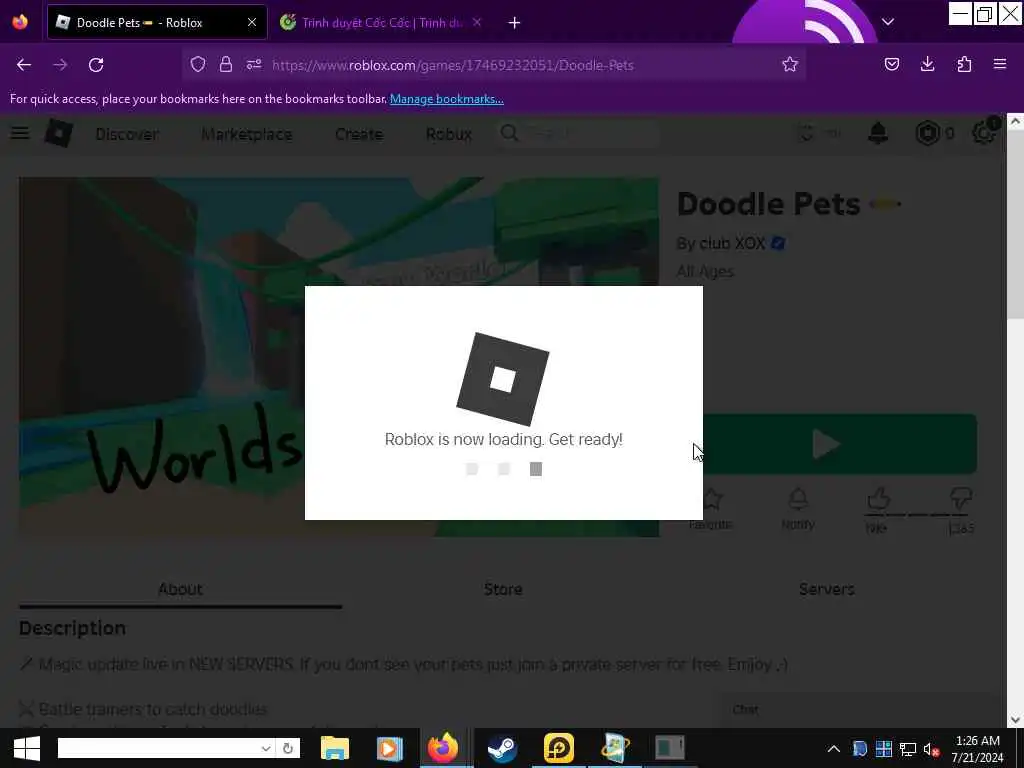Click the taskbar search refresh icon
1024x768 pixels.
tap(287, 748)
